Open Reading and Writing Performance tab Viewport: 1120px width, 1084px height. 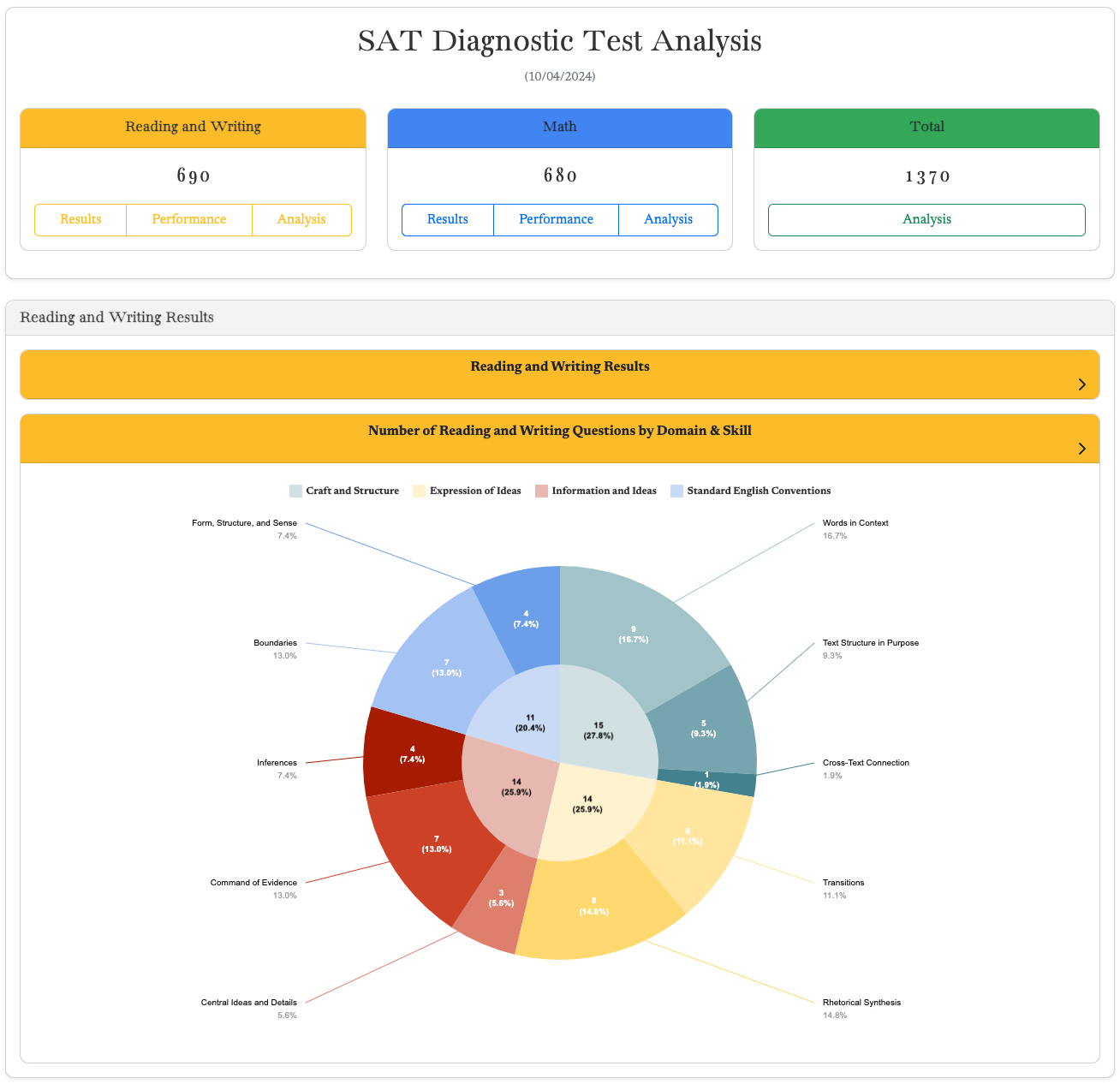tap(189, 219)
